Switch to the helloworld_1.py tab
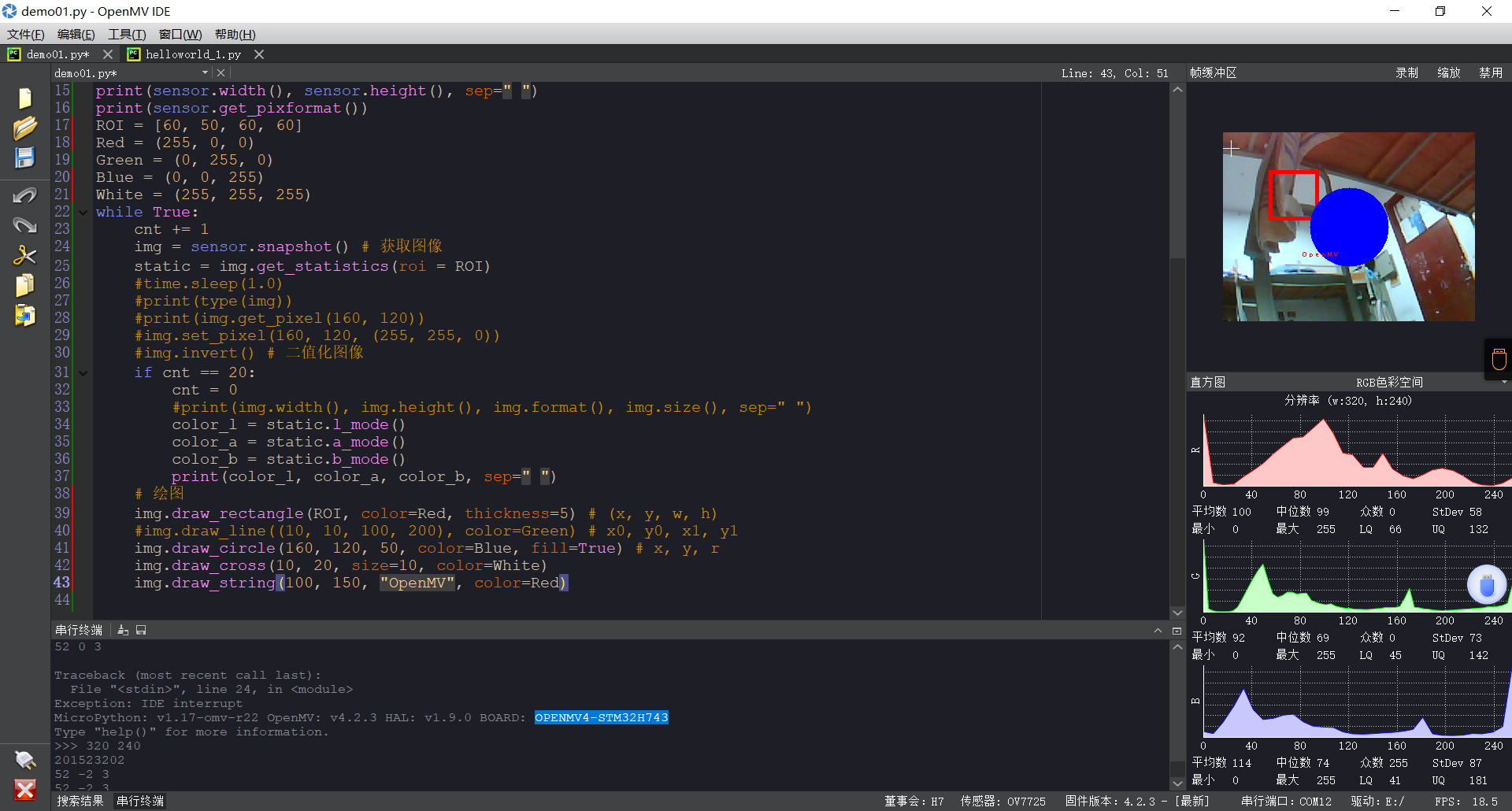The height and width of the screenshot is (811, 1512). (x=193, y=54)
